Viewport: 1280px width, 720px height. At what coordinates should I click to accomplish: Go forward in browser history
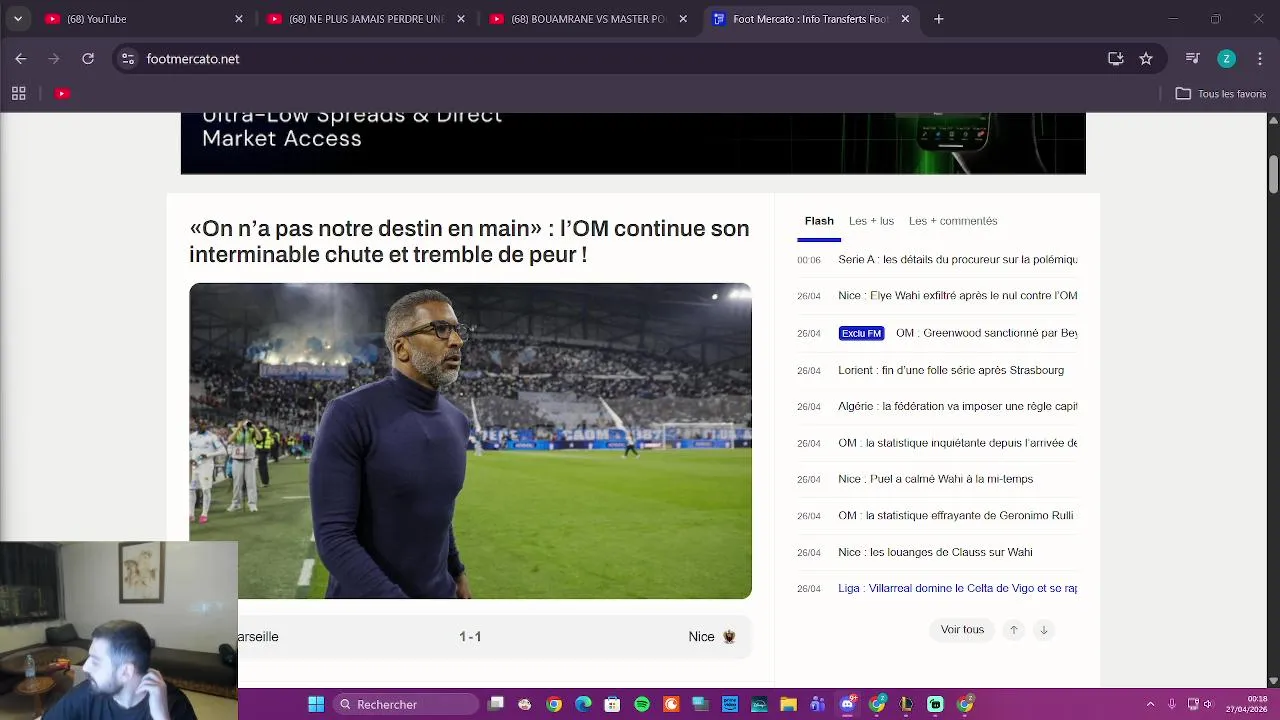click(54, 59)
